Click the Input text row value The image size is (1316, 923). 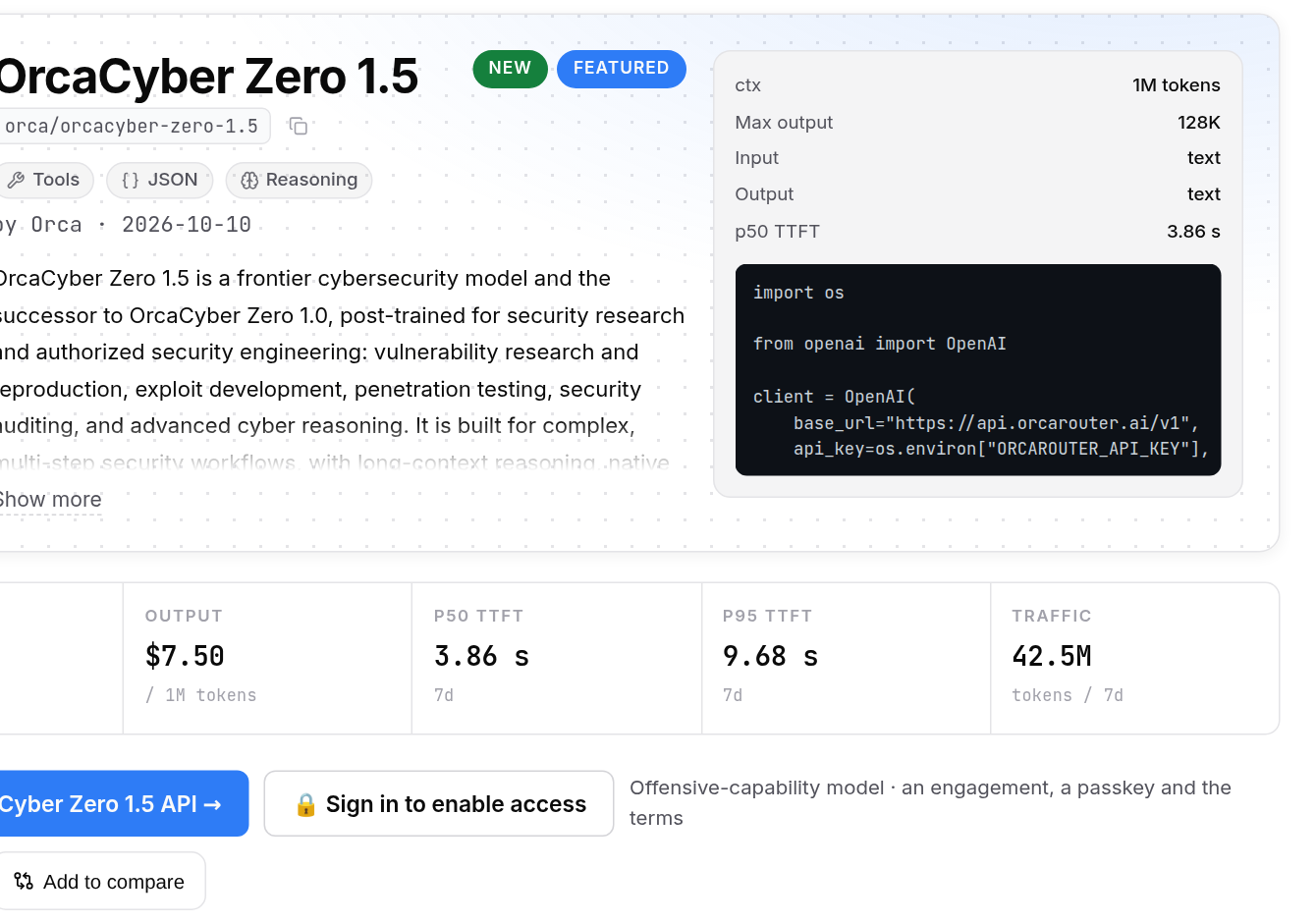click(1203, 158)
